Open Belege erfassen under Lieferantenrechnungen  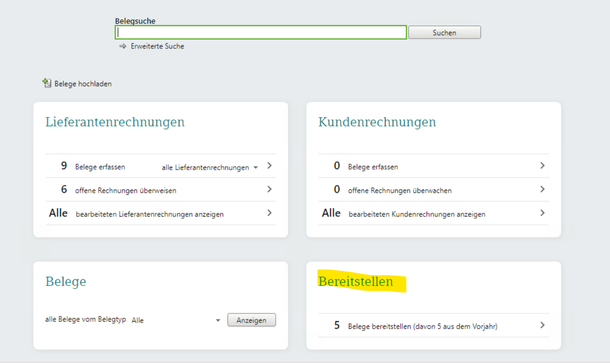coord(100,167)
